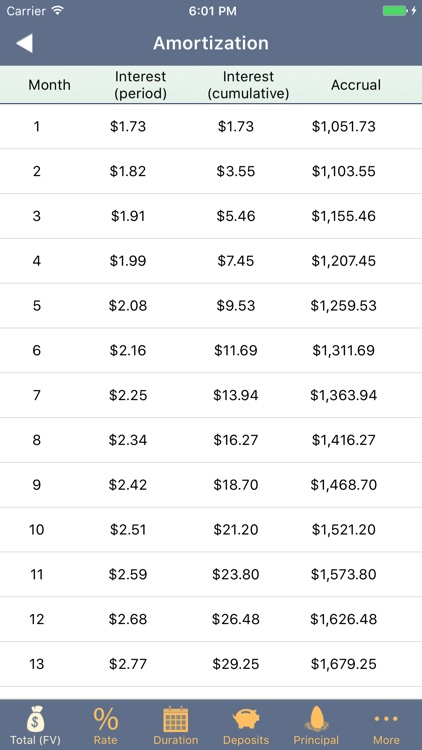
Task: Tap the back arrow icon
Action: pos(24,43)
